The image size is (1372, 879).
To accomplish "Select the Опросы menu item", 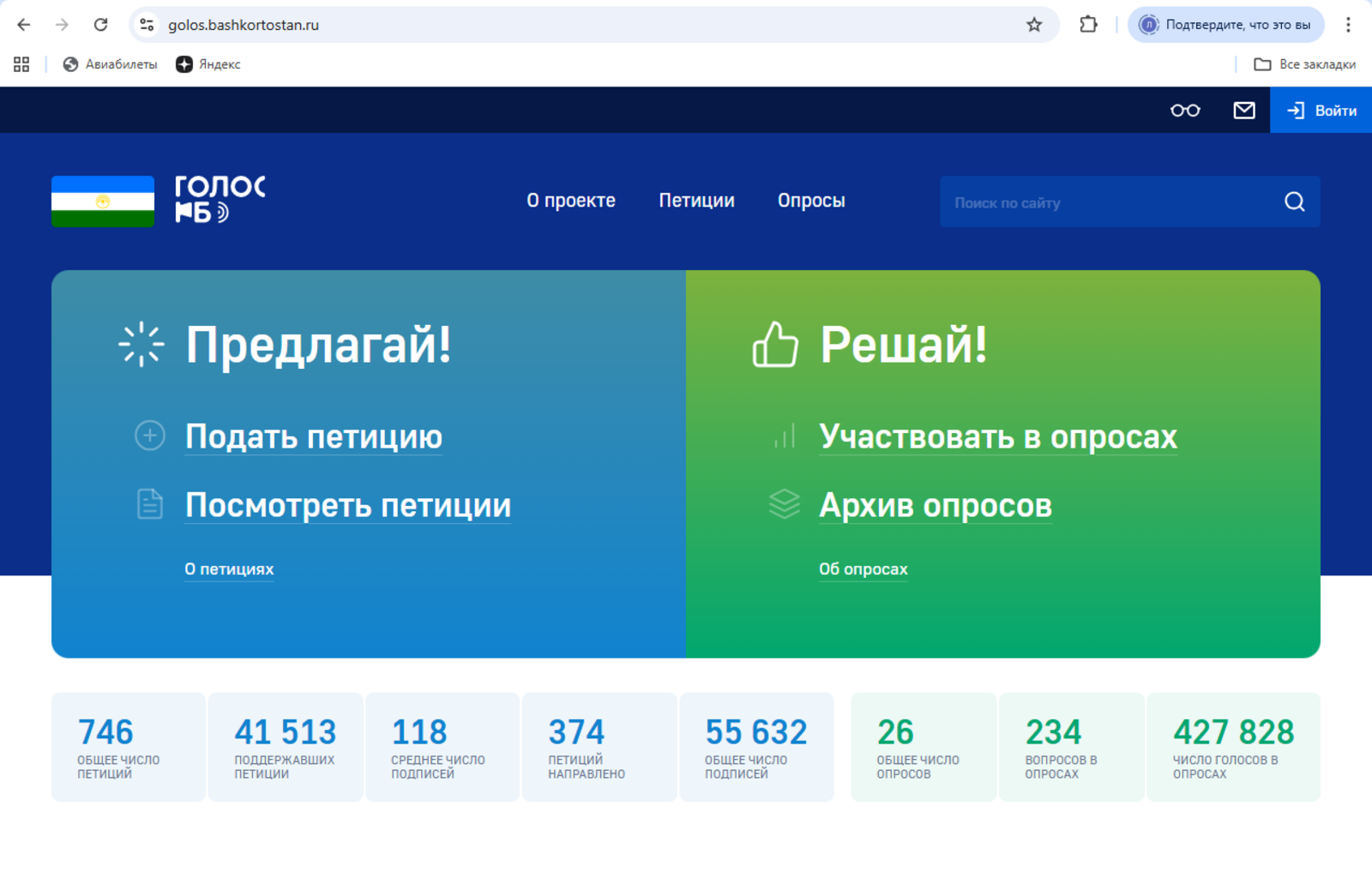I will pos(811,201).
